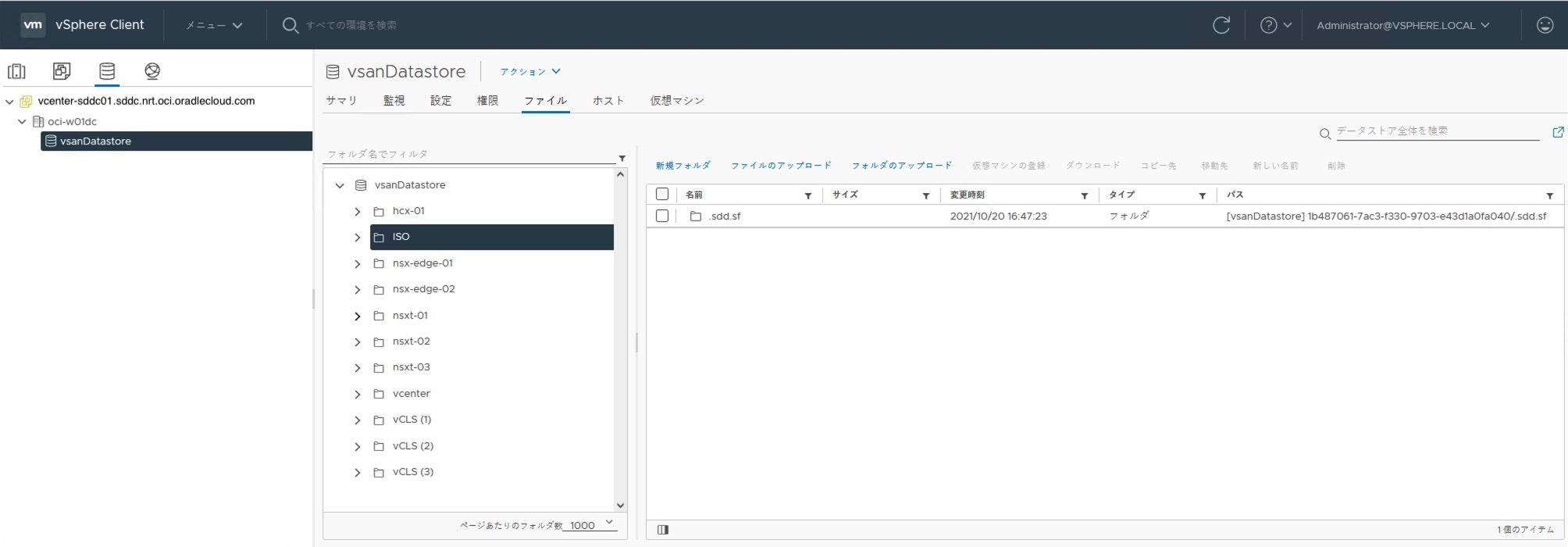Viewport: 1568px width, 547px height.
Task: Expand the nsx-edge-01 folder
Action: [358, 264]
